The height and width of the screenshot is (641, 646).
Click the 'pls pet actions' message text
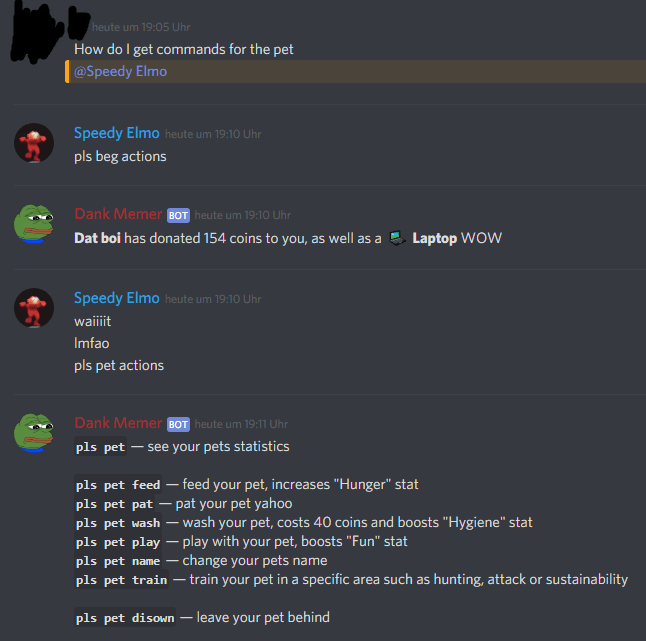pos(119,365)
